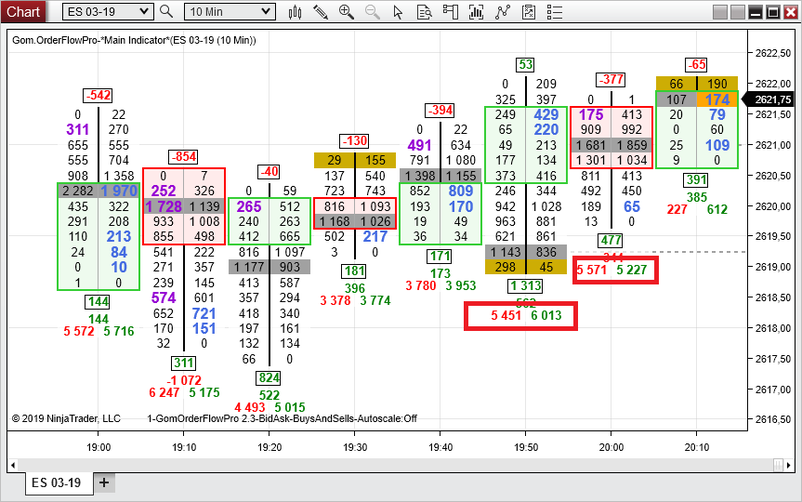Open the Indicators dialog icon
The image size is (802, 502).
click(x=503, y=12)
